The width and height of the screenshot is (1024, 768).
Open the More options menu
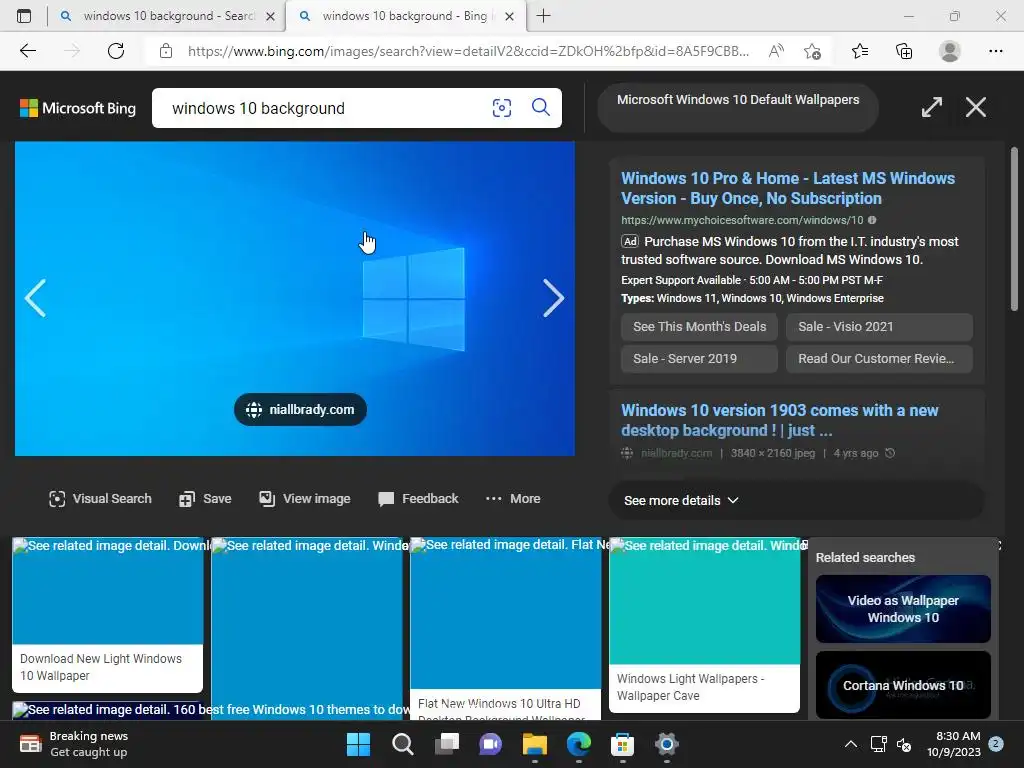[x=513, y=499]
